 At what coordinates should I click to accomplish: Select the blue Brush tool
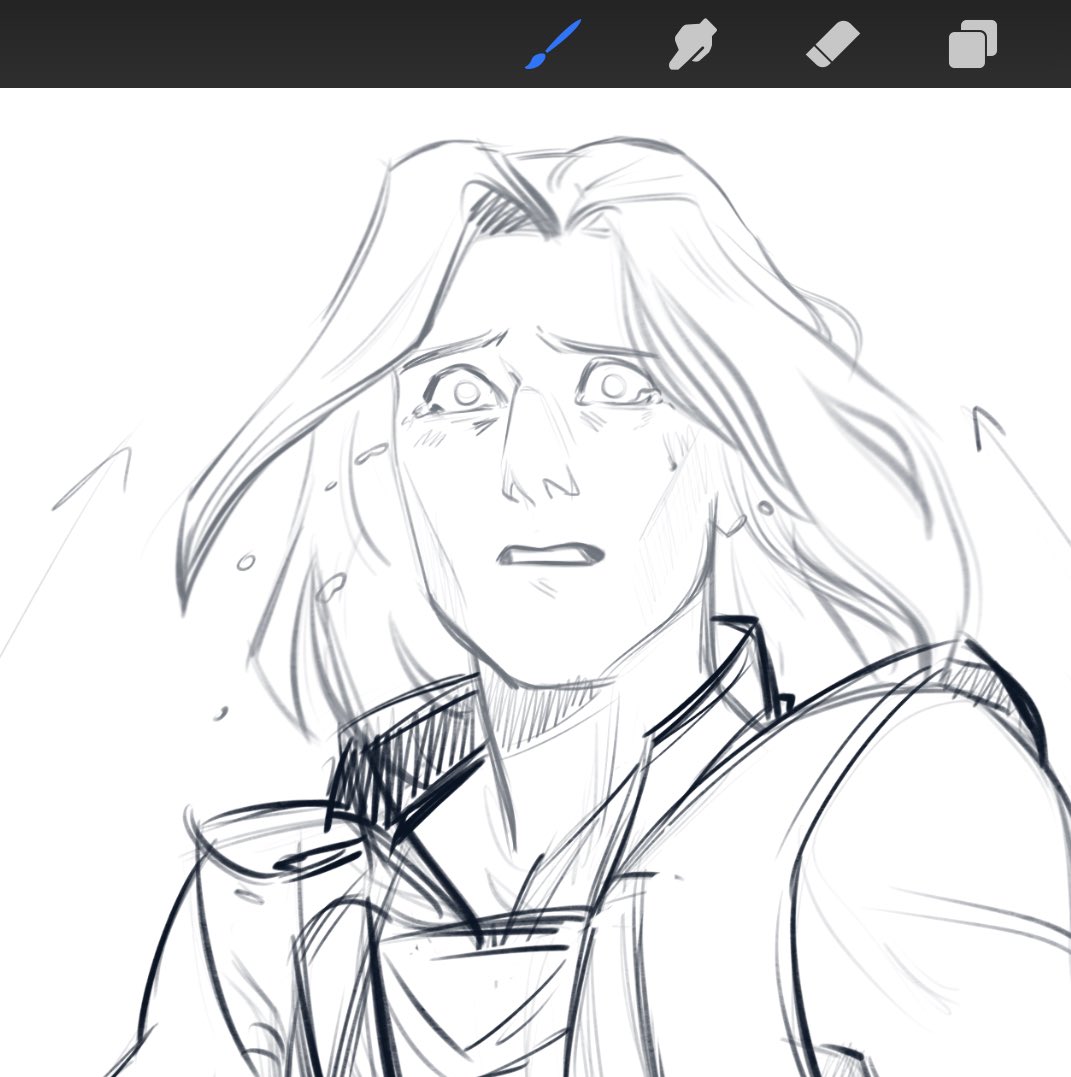click(553, 45)
